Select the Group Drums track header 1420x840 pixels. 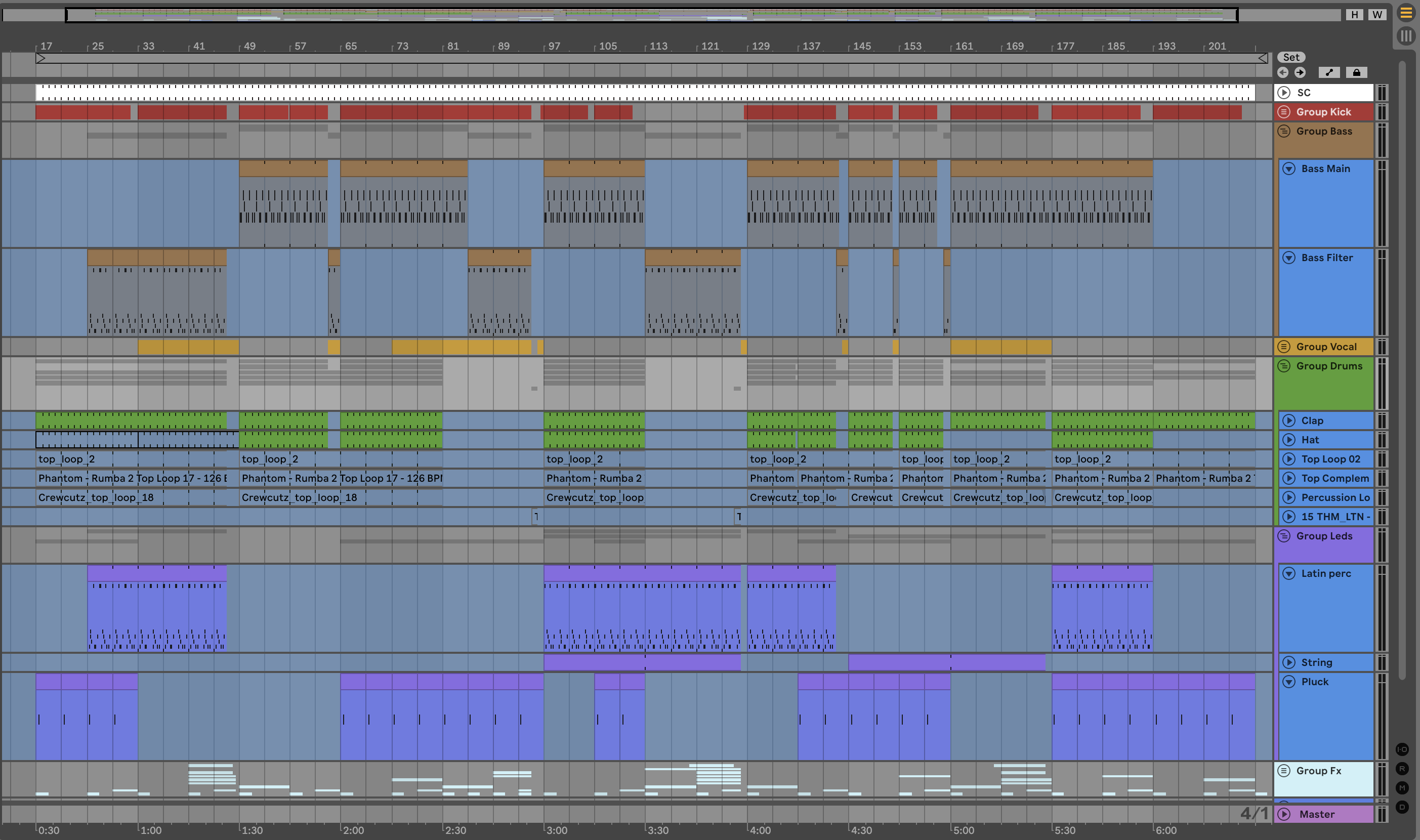[x=1328, y=366]
